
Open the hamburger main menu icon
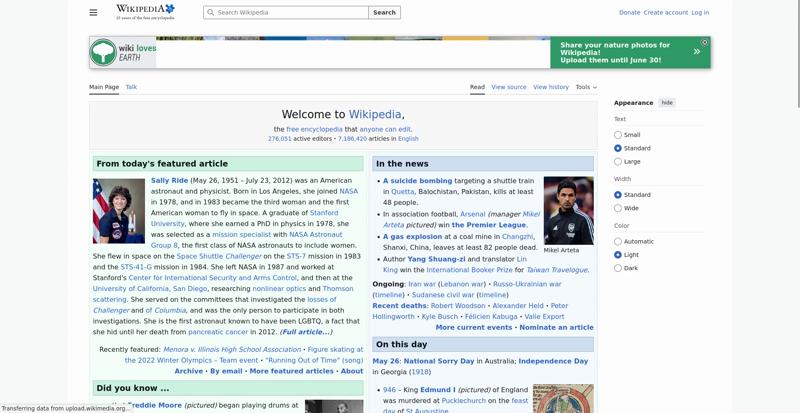click(x=93, y=12)
